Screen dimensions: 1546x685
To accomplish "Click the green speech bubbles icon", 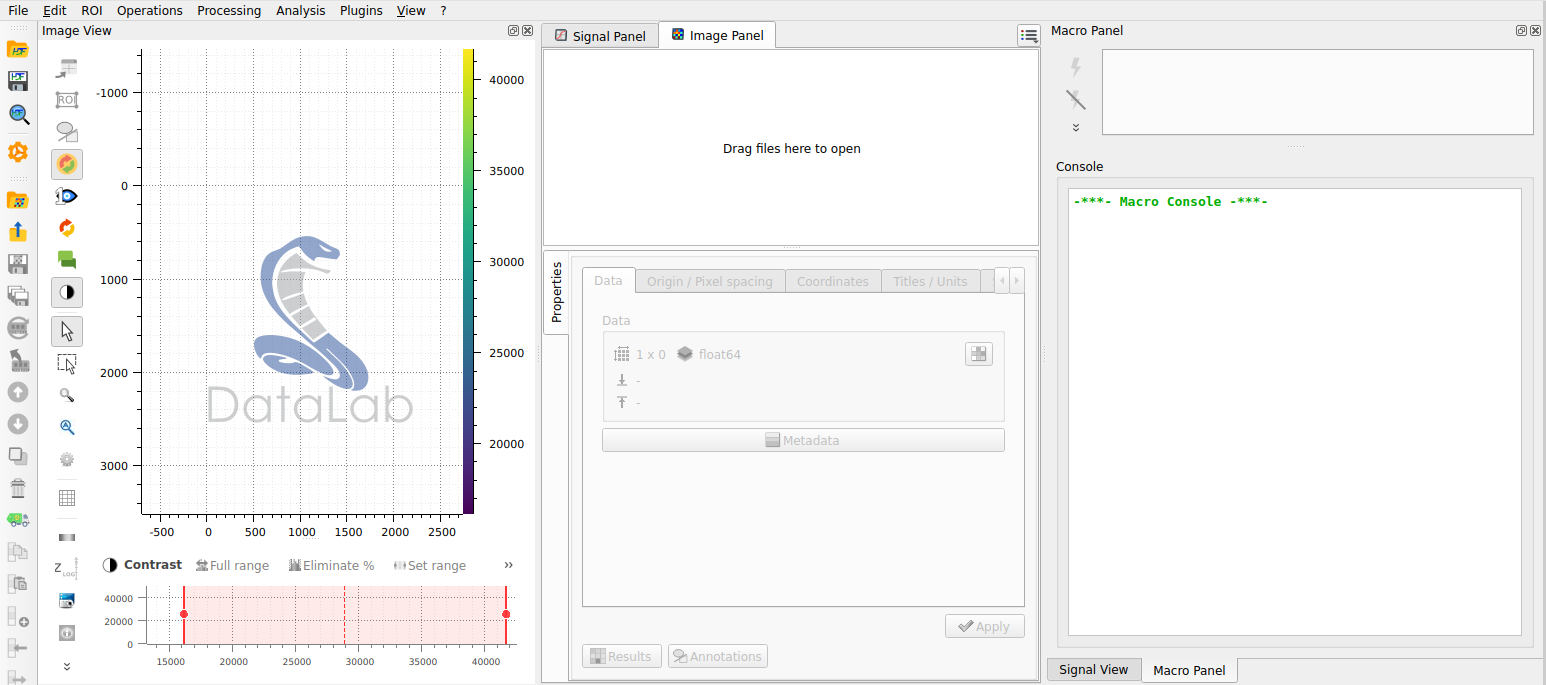I will (67, 260).
